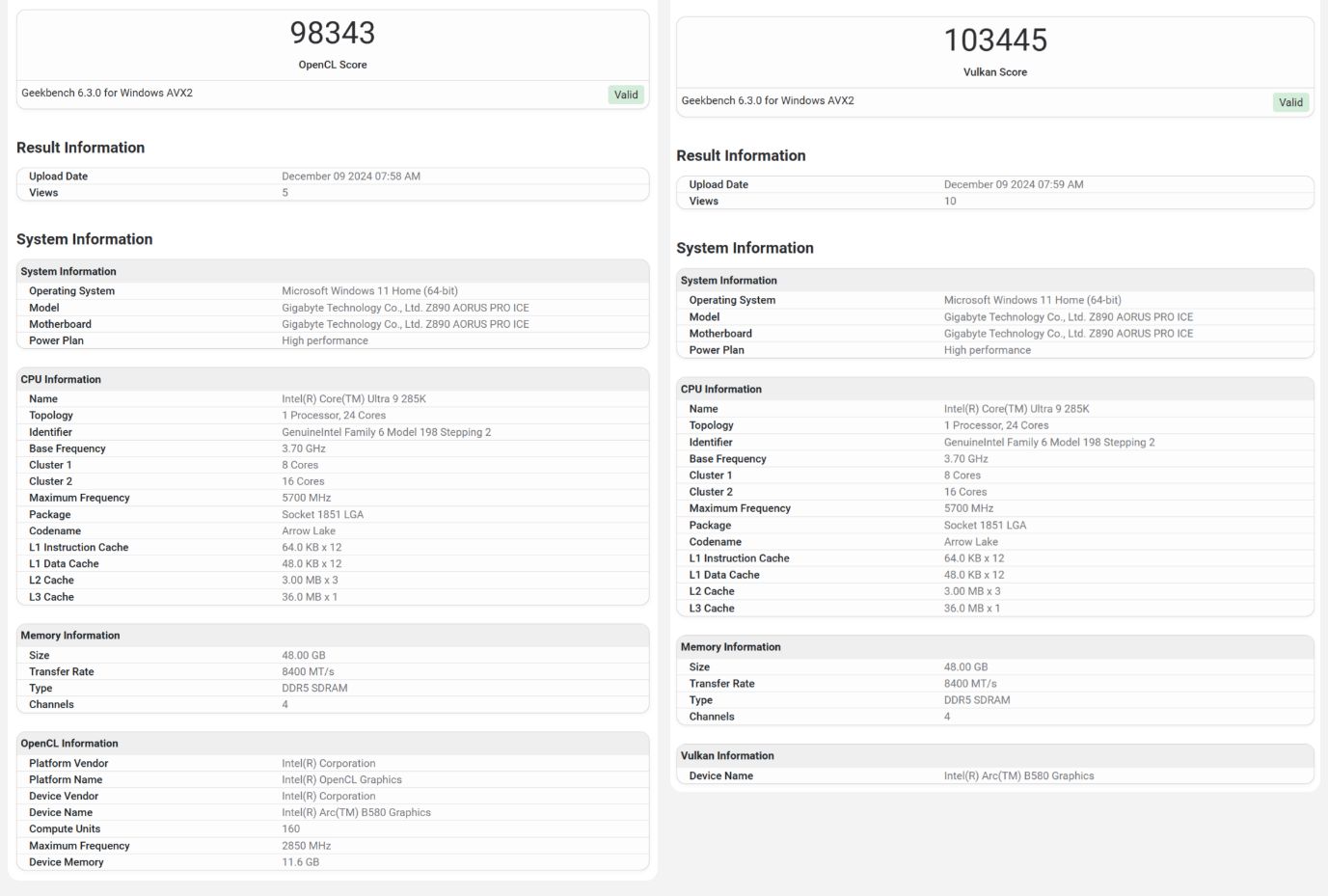Click upload date December 09 2024 07:58 AM

350,176
